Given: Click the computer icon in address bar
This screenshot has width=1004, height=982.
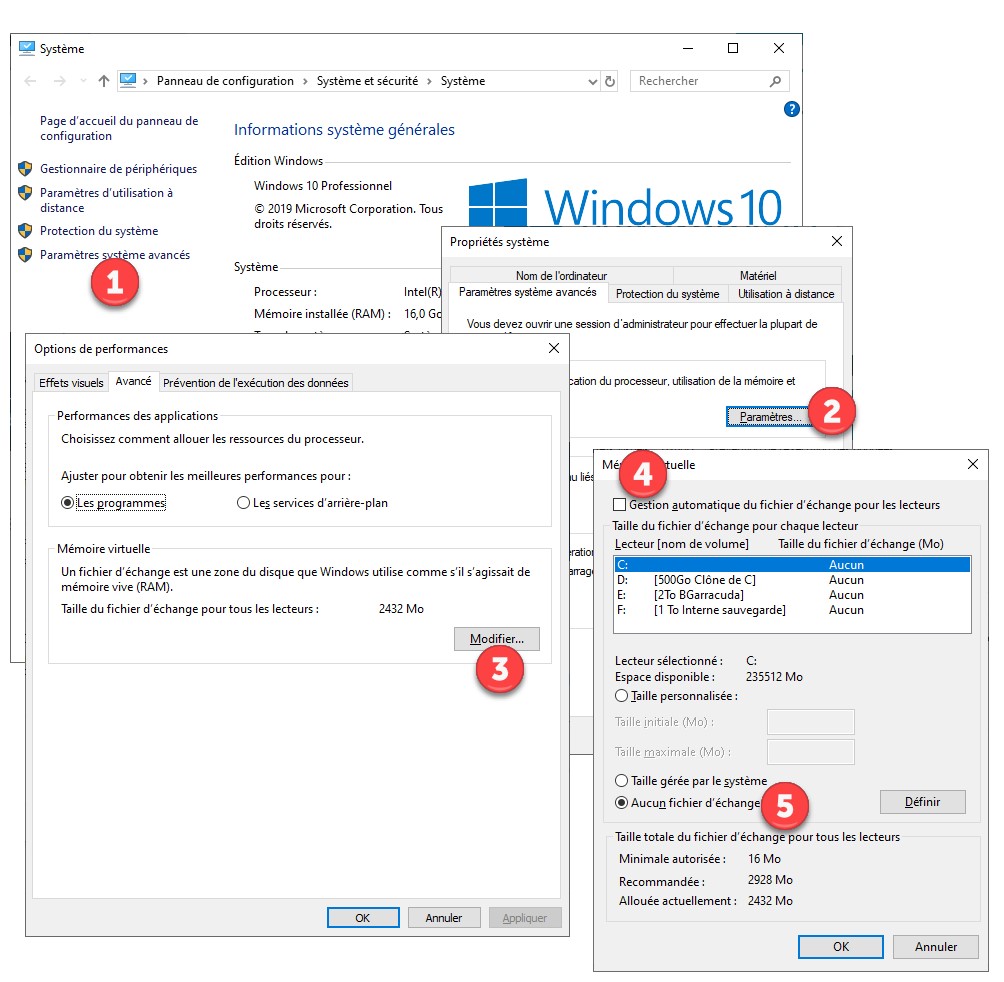Looking at the screenshot, I should click(x=128, y=81).
